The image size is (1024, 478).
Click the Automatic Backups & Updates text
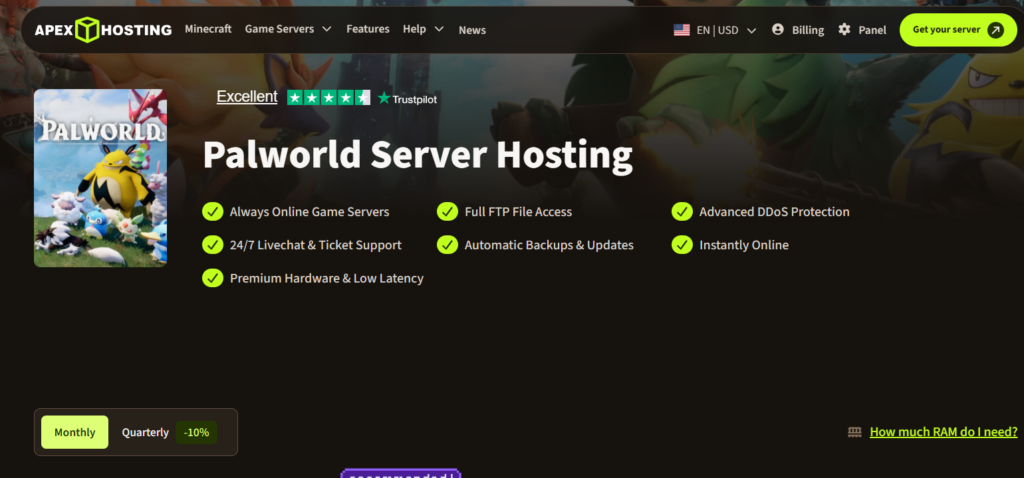tap(549, 245)
